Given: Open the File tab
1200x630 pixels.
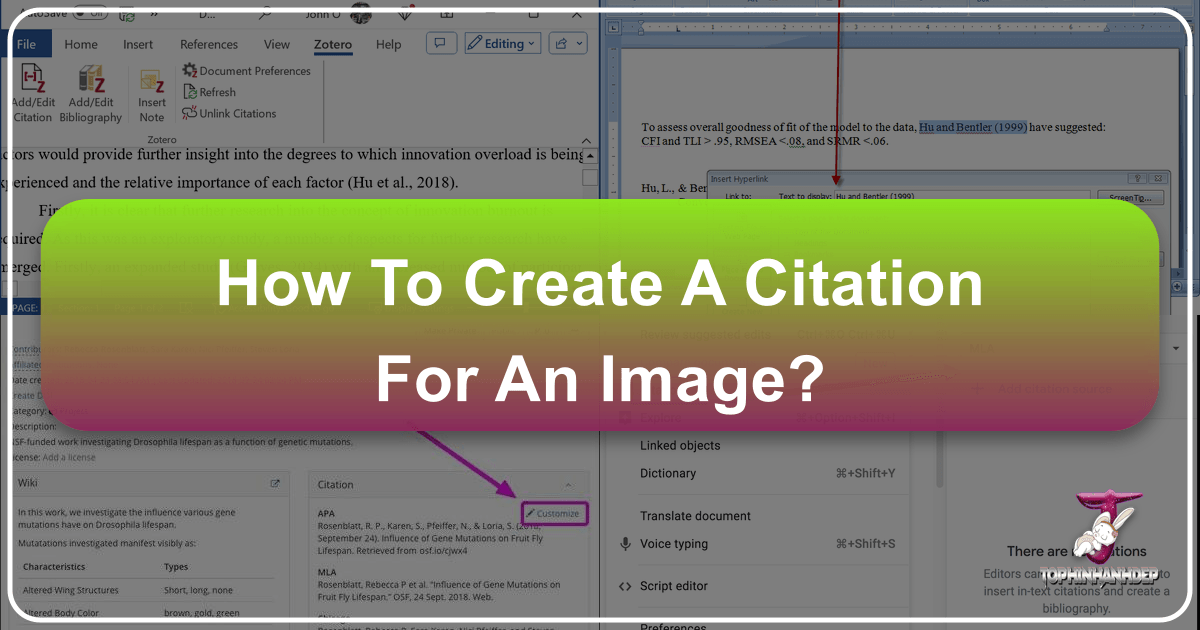Looking at the screenshot, I should click(27, 44).
